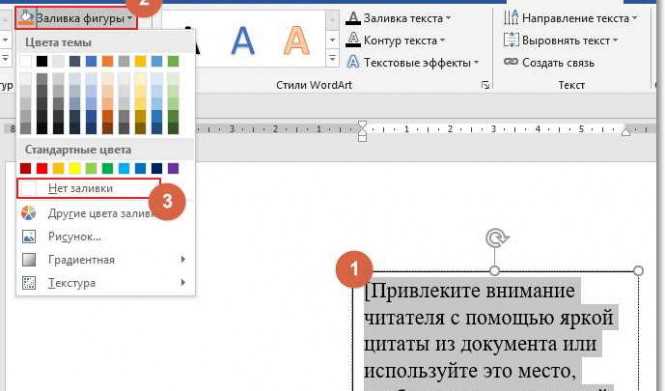Image resolution: width=665 pixels, height=391 pixels.
Task: Click the Создать связь chain icon
Action: click(x=511, y=62)
